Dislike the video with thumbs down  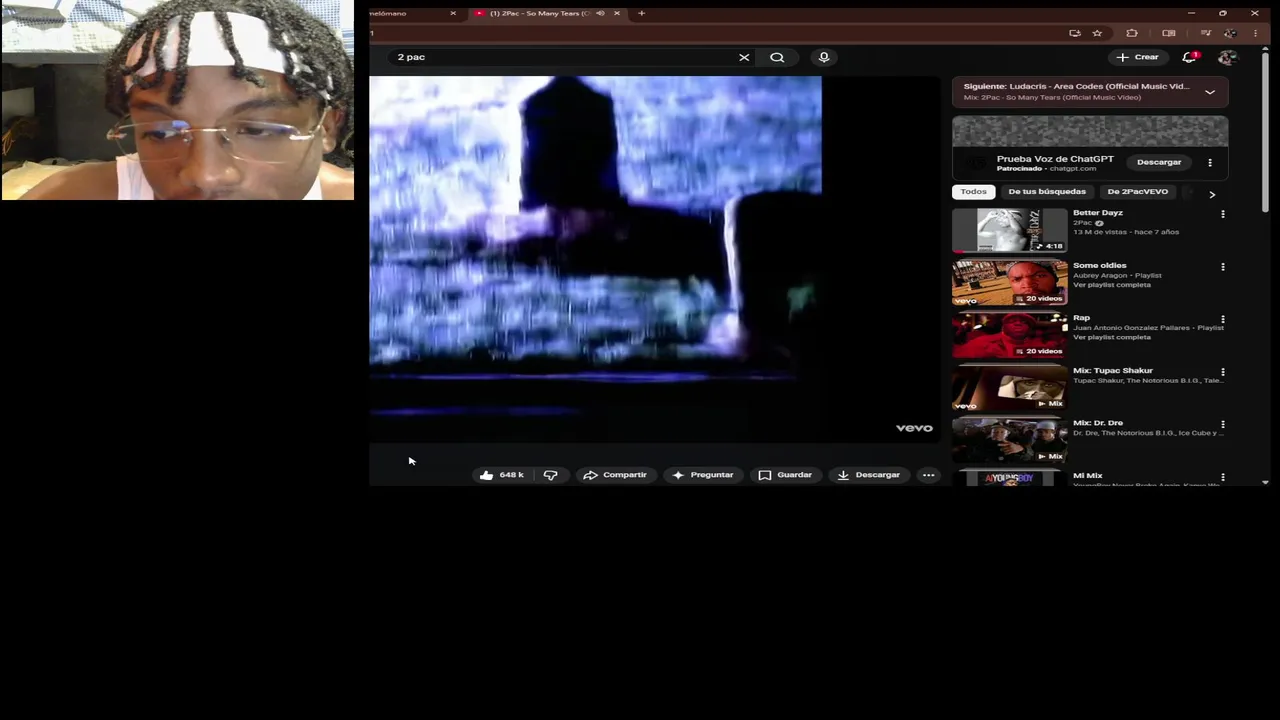click(550, 475)
